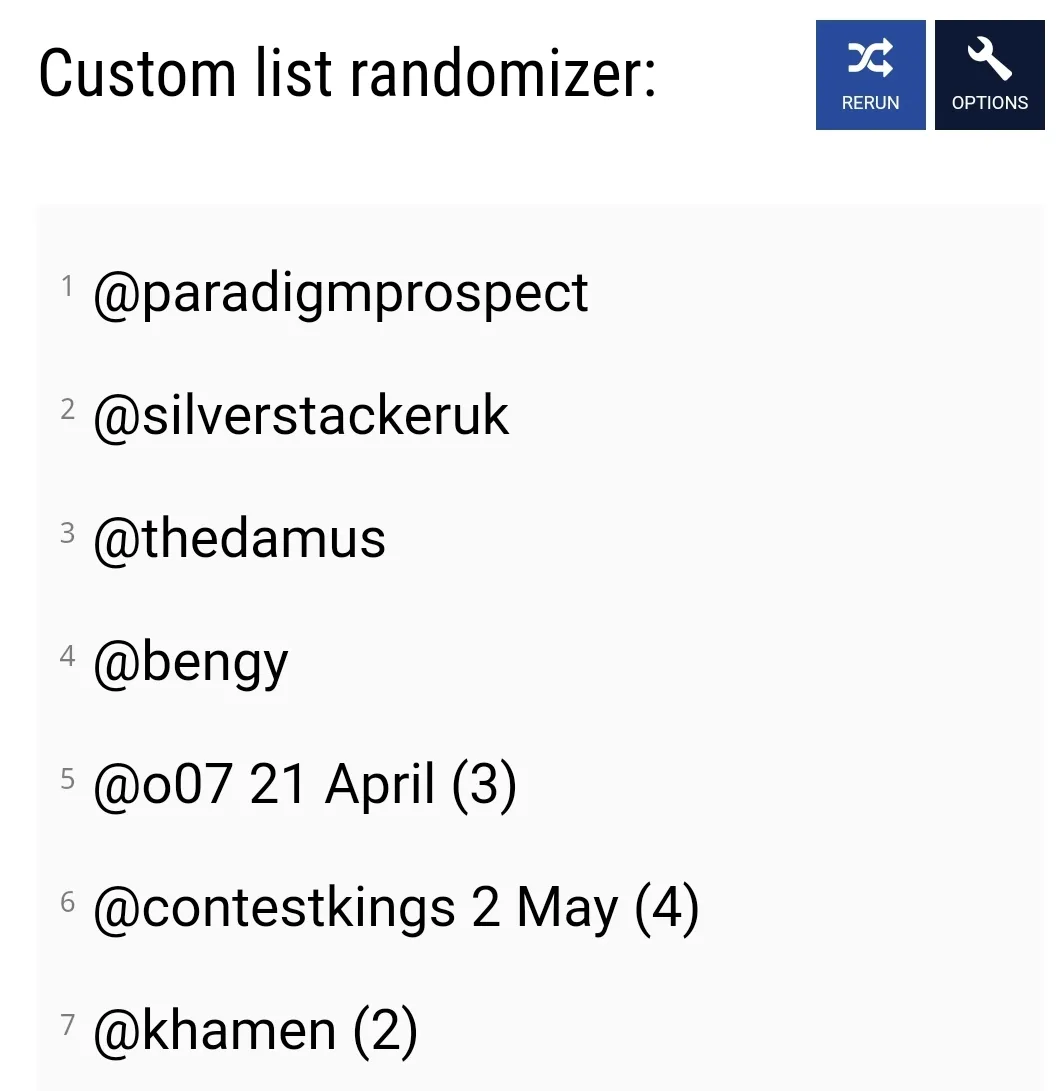The width and height of the screenshot is (1062, 1091).
Task: Click the number 1 beside @paradigmprospect
Action: pyautogui.click(x=68, y=286)
